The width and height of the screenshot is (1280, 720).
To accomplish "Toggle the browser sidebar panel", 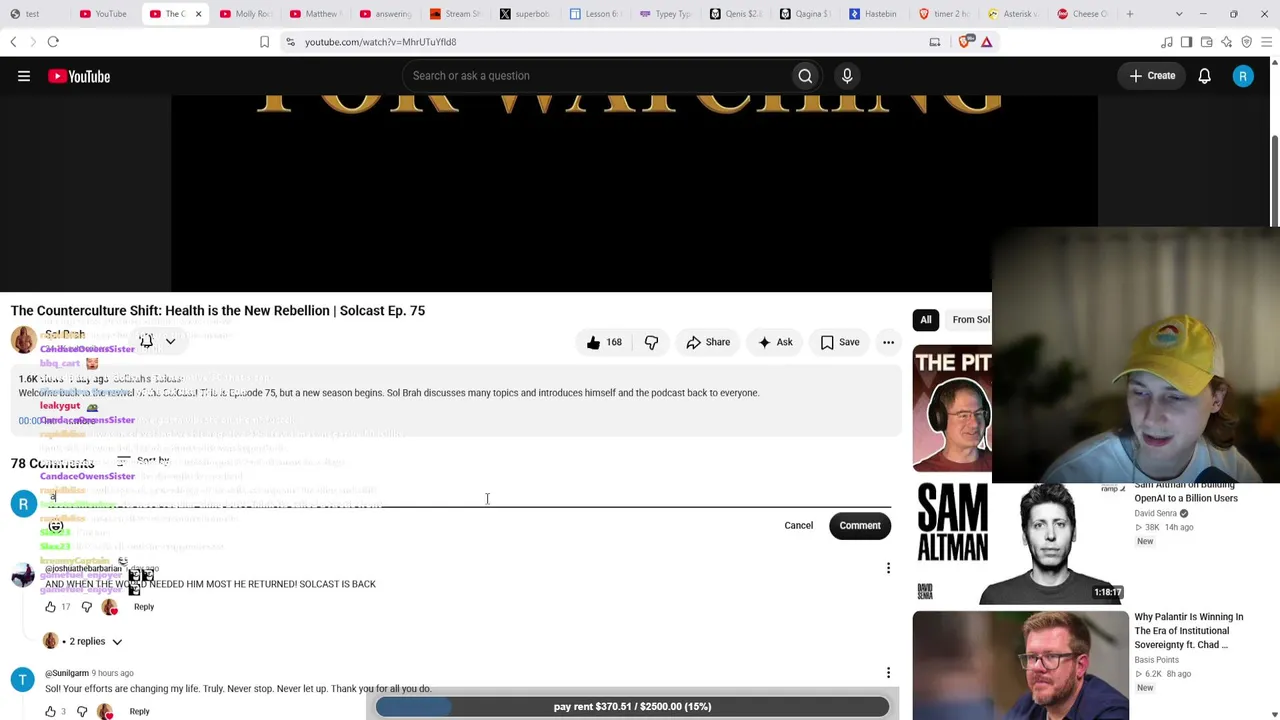I will (1186, 42).
